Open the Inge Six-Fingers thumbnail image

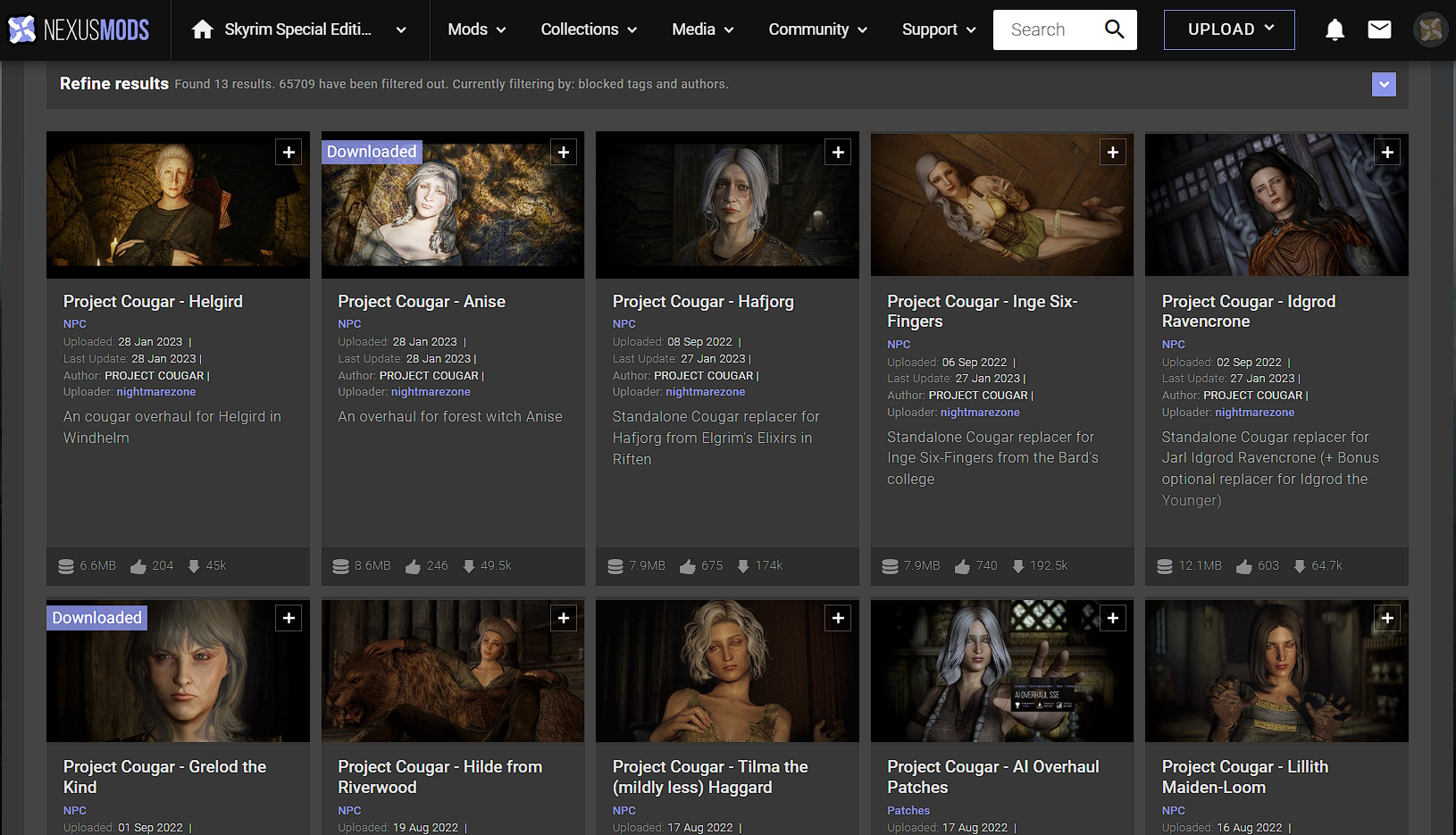[1002, 205]
